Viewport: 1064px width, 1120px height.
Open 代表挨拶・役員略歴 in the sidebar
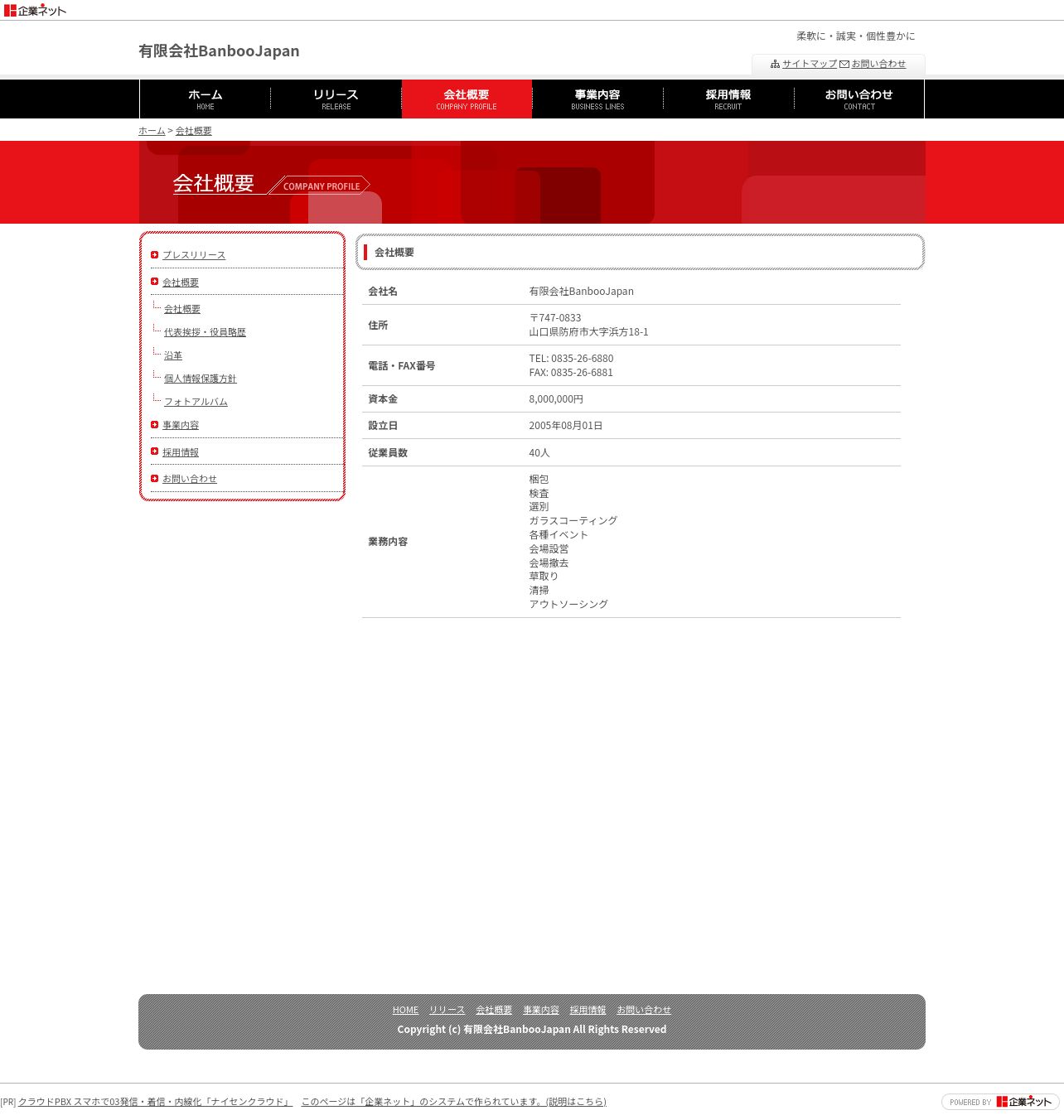point(205,332)
